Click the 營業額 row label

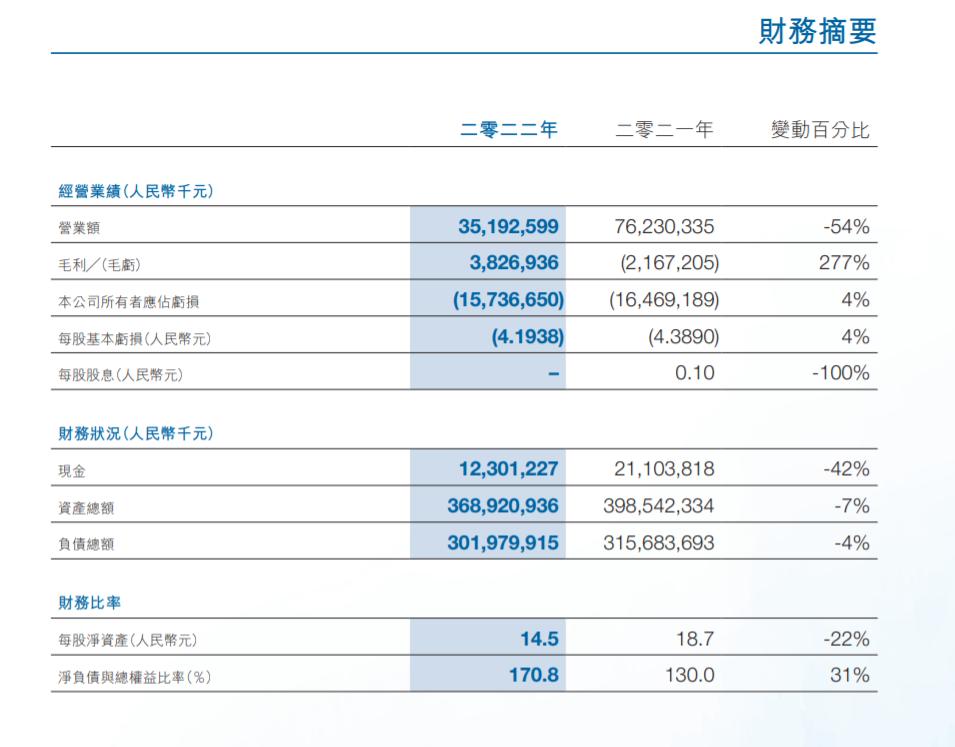click(x=72, y=226)
